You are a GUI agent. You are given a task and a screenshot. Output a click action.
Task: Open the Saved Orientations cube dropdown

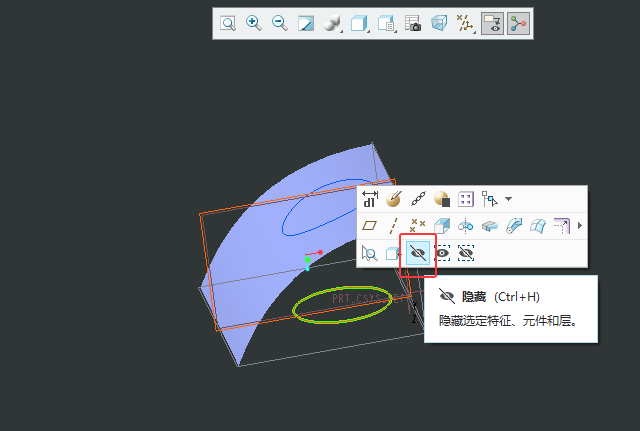coord(359,23)
